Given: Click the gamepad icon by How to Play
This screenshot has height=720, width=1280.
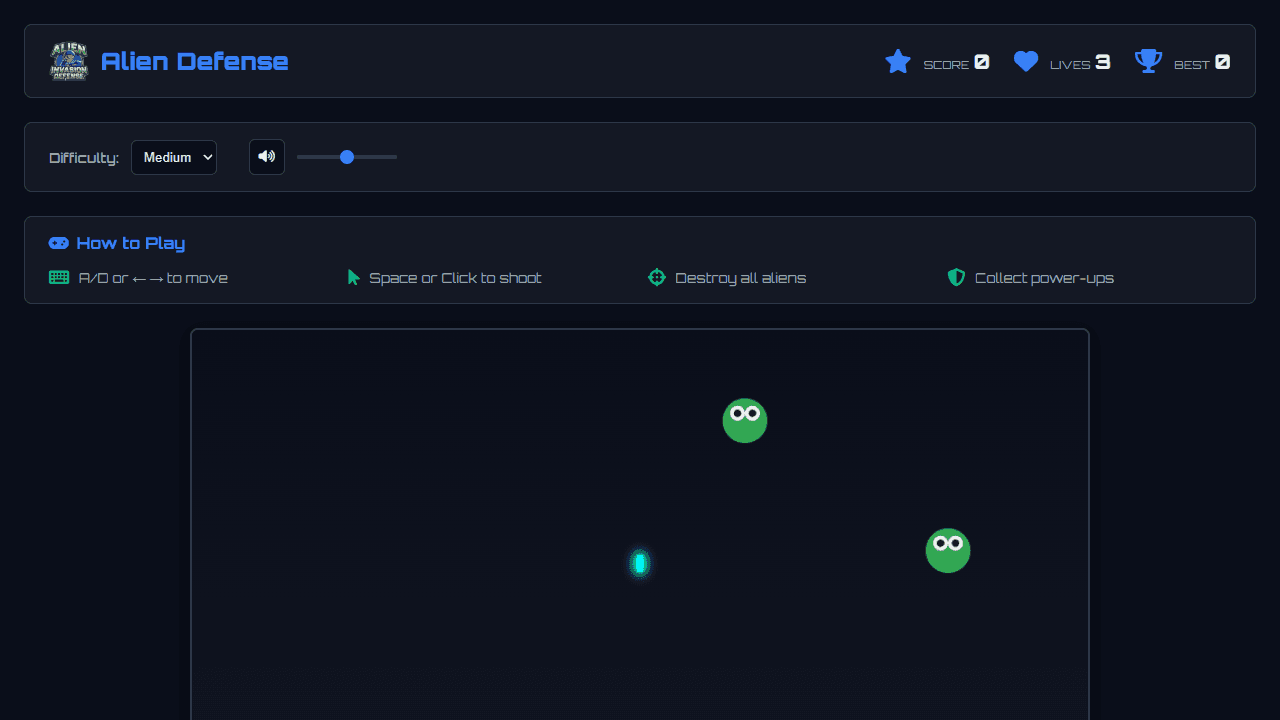Looking at the screenshot, I should tap(59, 243).
